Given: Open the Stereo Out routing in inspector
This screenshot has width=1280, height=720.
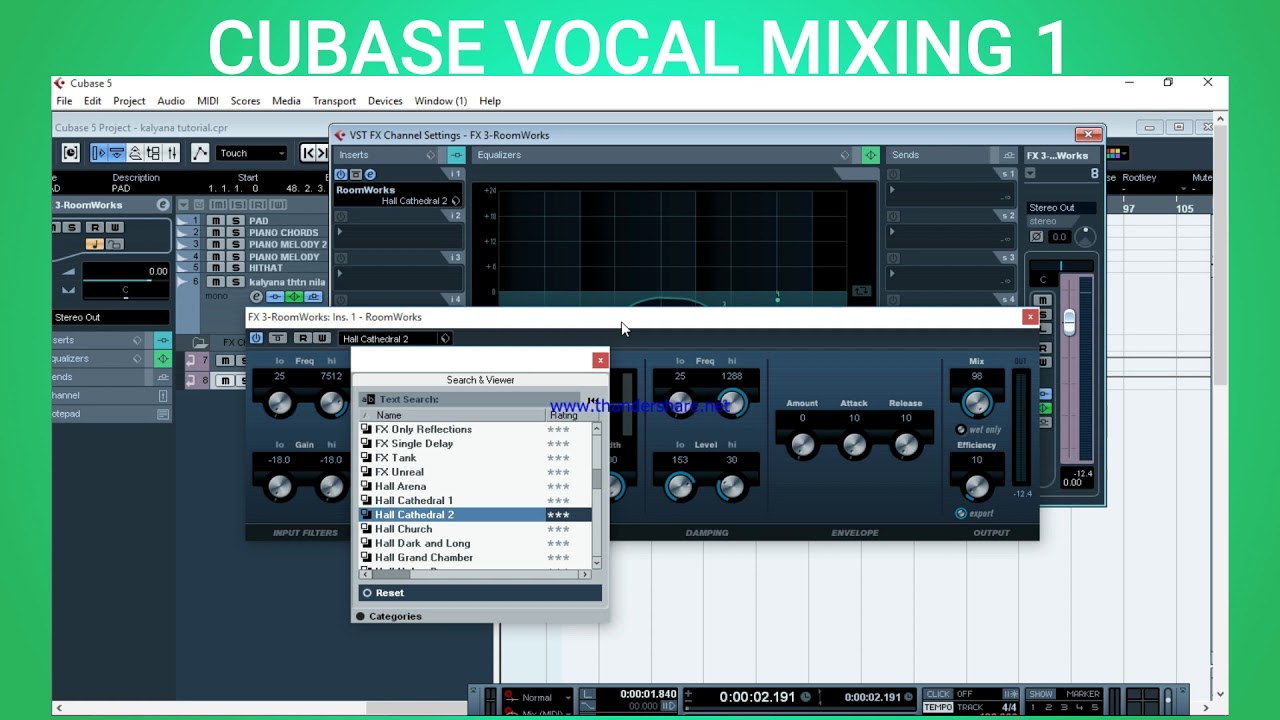Looking at the screenshot, I should tap(110, 317).
